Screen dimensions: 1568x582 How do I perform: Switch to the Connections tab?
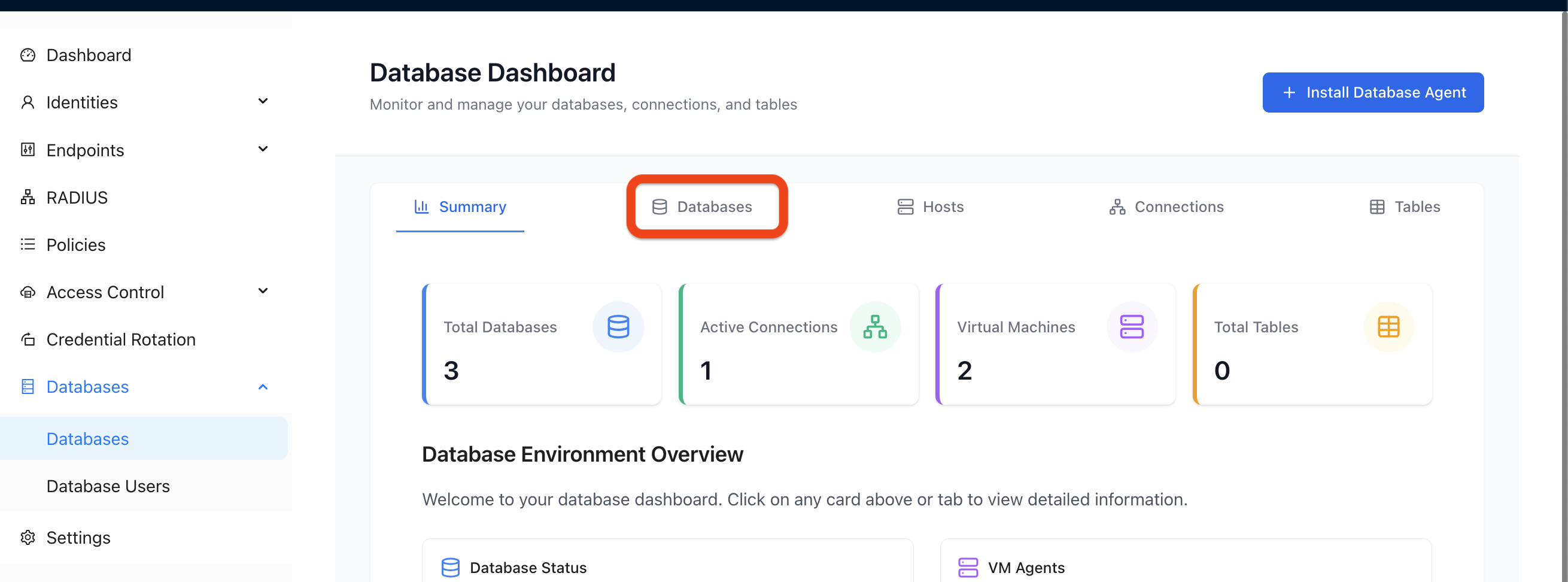coord(1166,207)
